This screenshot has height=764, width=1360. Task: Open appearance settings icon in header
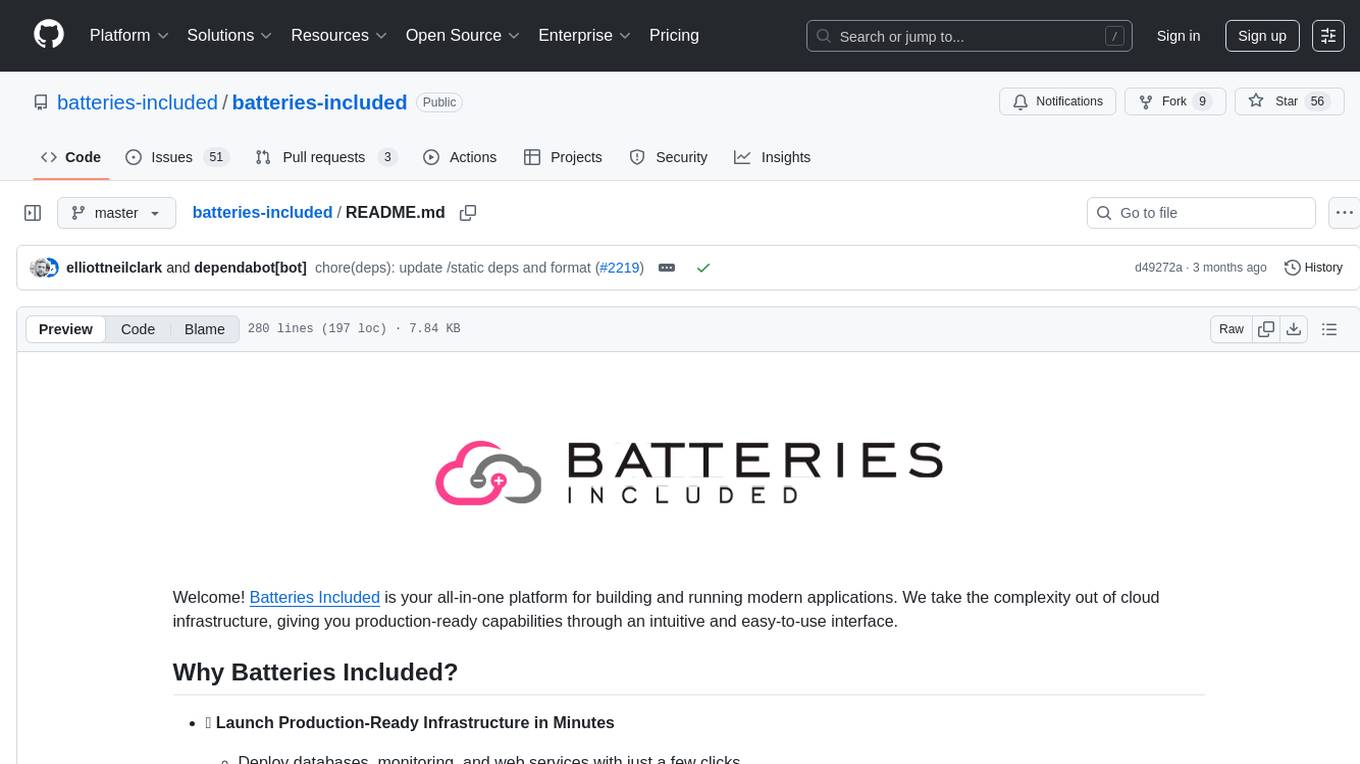[x=1328, y=36]
